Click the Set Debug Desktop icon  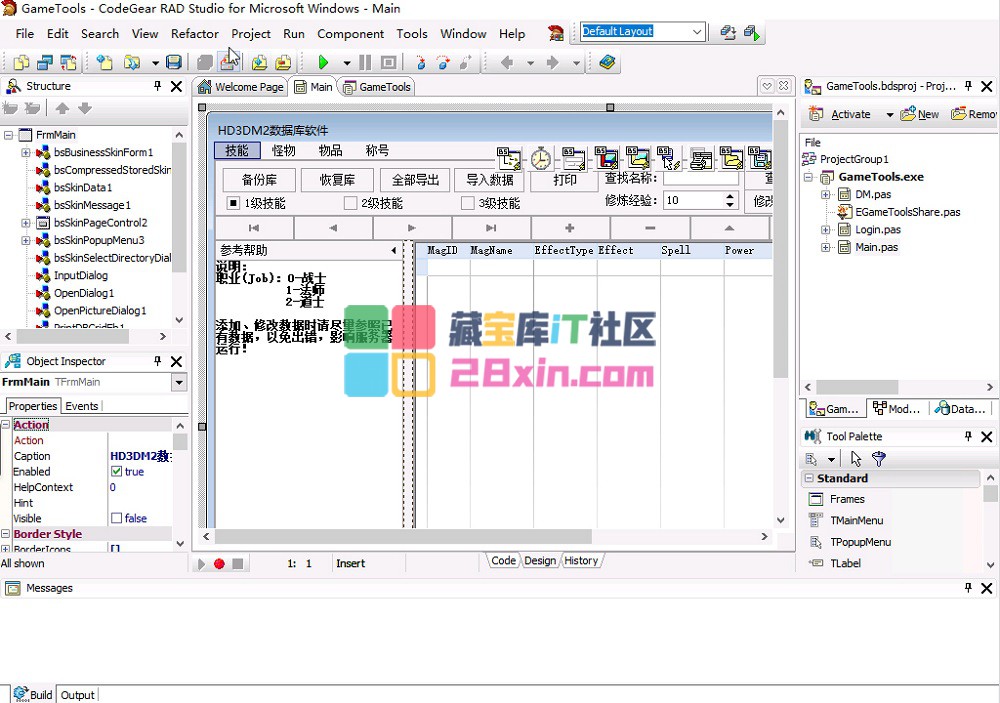click(752, 33)
